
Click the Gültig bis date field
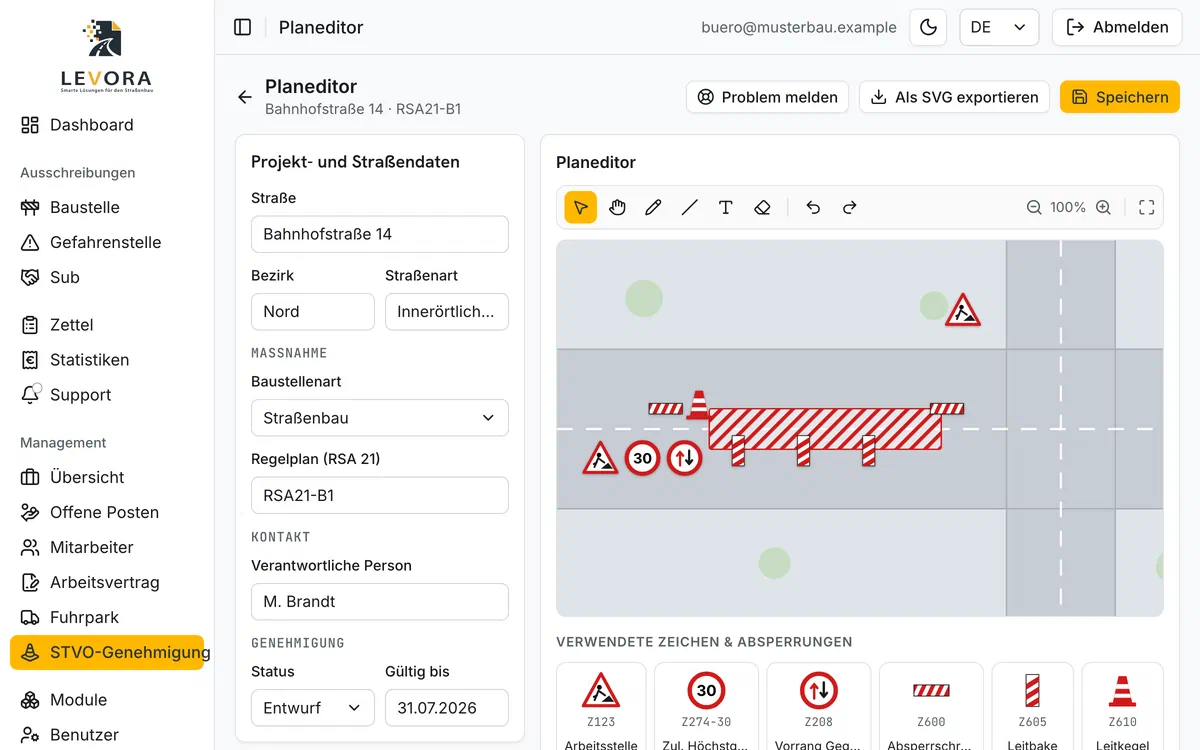click(x=447, y=708)
